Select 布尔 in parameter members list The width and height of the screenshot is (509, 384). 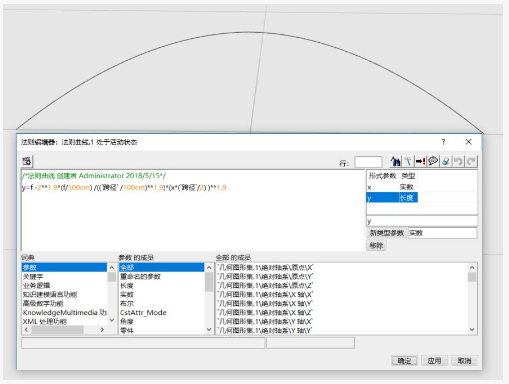[127, 304]
